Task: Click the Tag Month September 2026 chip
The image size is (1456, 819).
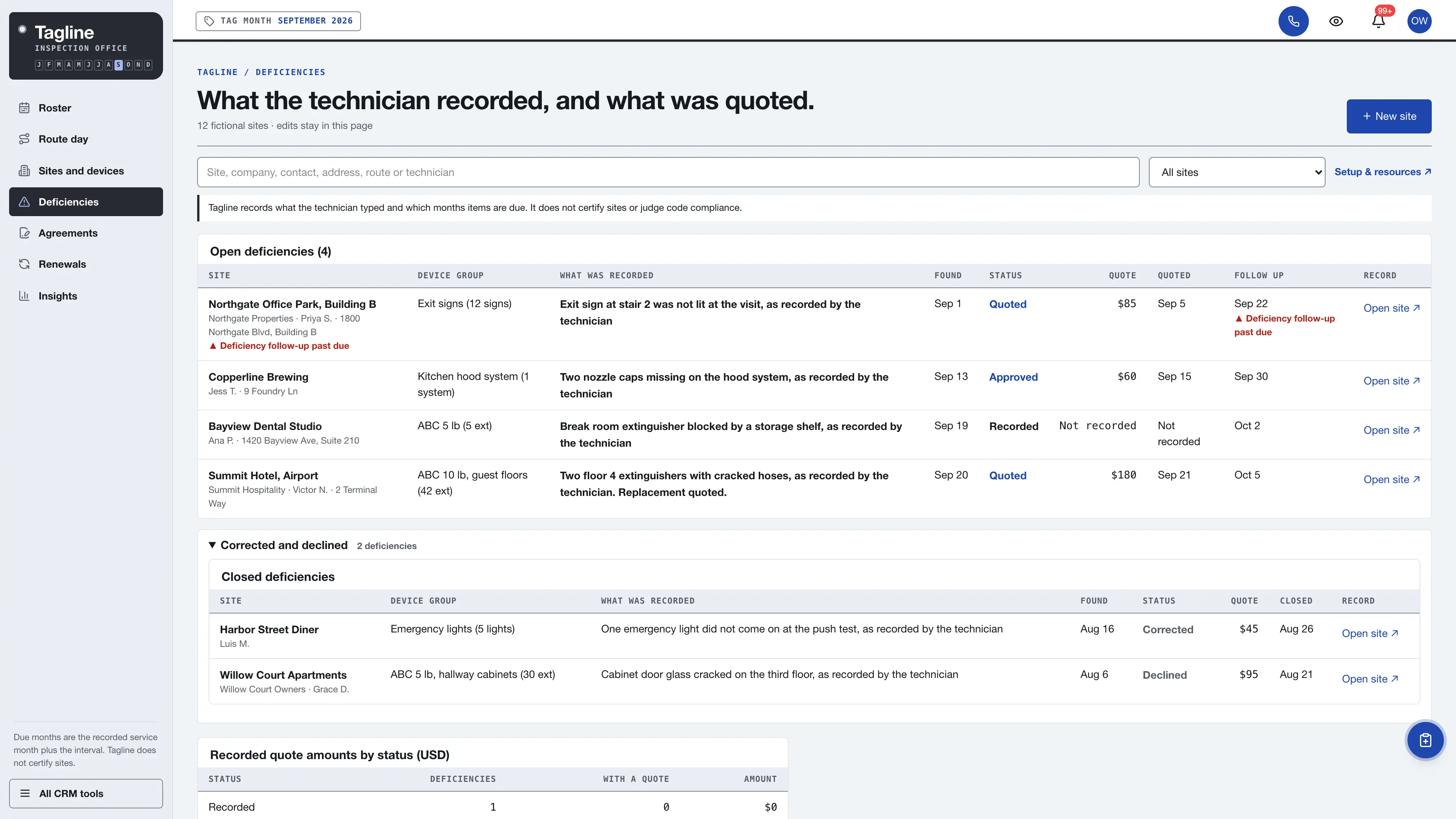Action: [x=278, y=21]
